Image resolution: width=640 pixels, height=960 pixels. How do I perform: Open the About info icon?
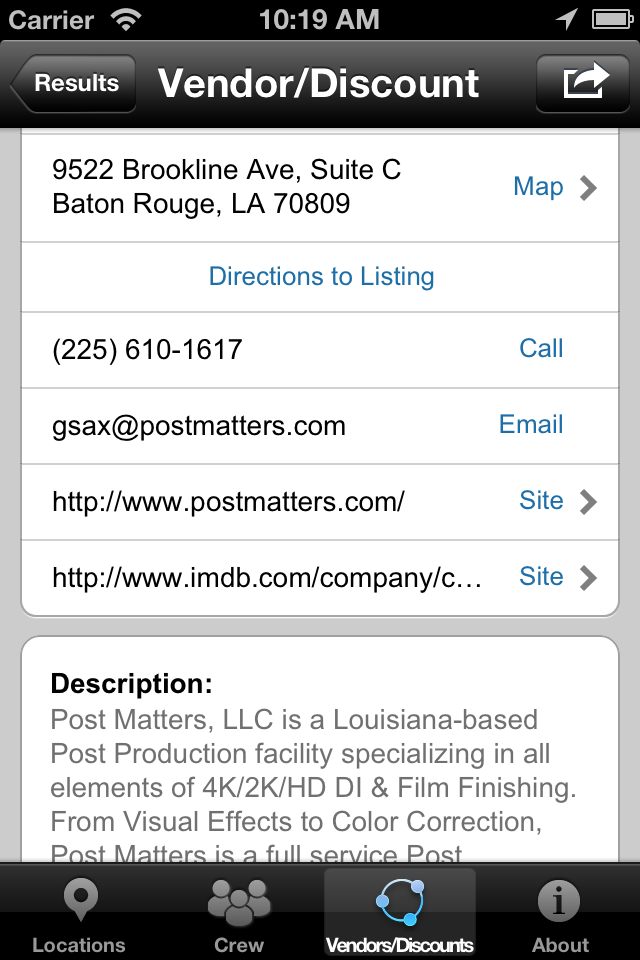(x=559, y=901)
